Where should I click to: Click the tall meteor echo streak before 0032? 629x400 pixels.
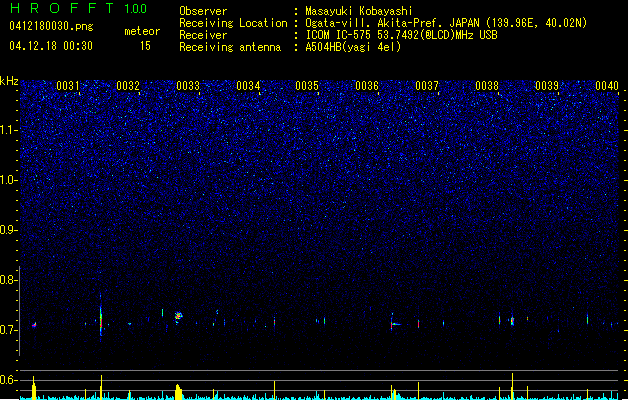pos(101,319)
